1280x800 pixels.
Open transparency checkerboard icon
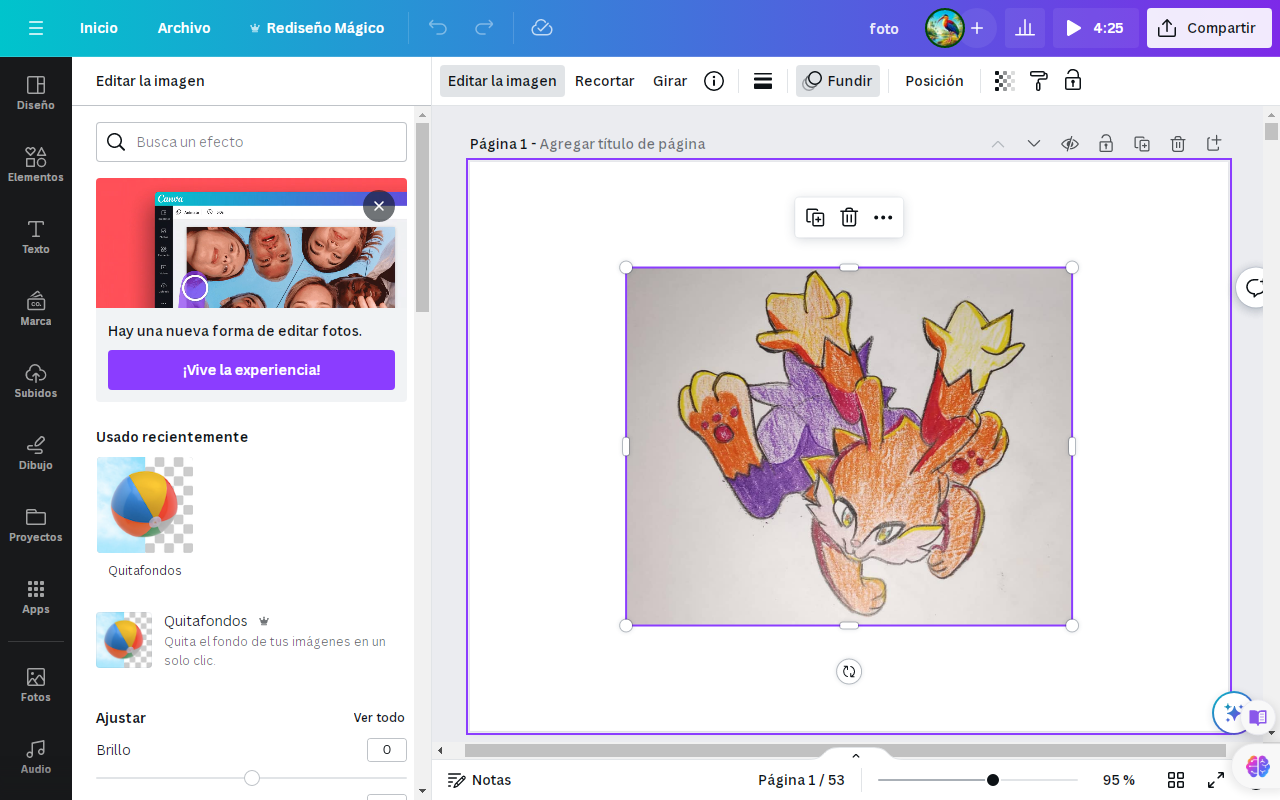[1005, 81]
